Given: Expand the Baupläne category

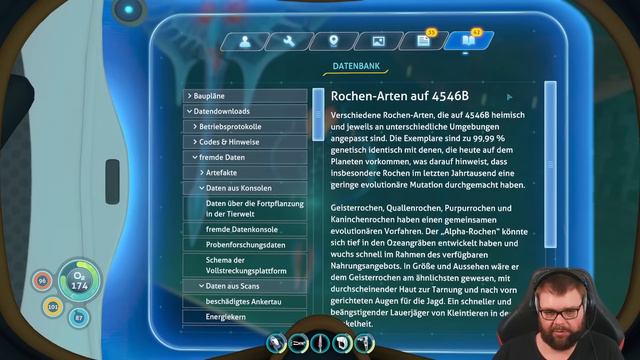Looking at the screenshot, I should tap(245, 96).
